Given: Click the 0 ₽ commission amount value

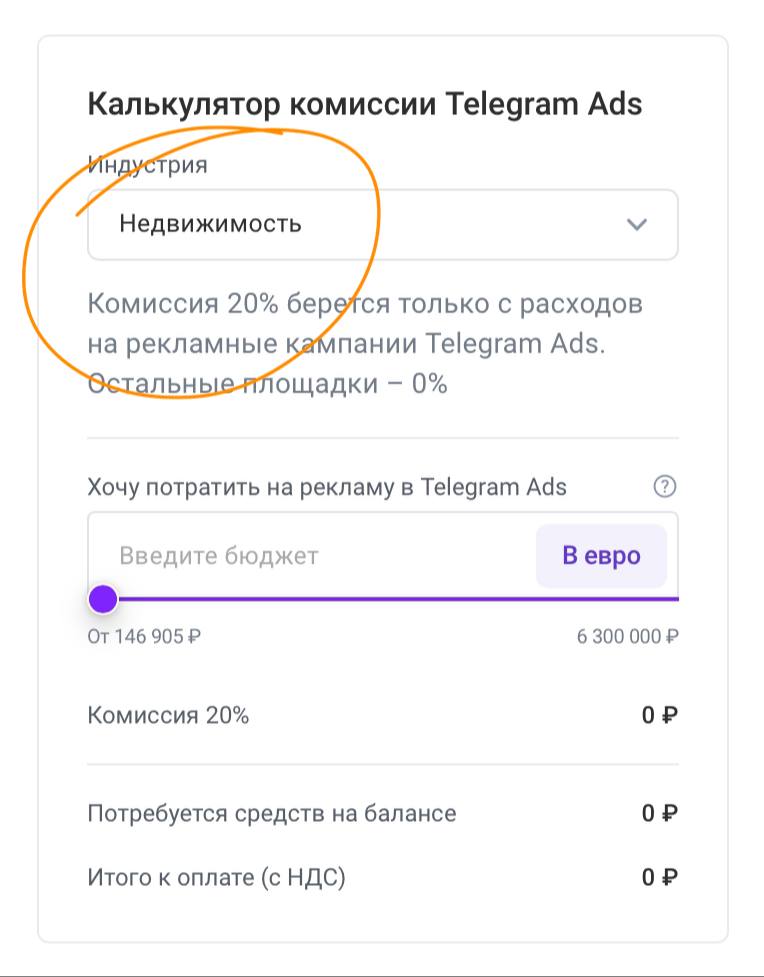Looking at the screenshot, I should [659, 715].
